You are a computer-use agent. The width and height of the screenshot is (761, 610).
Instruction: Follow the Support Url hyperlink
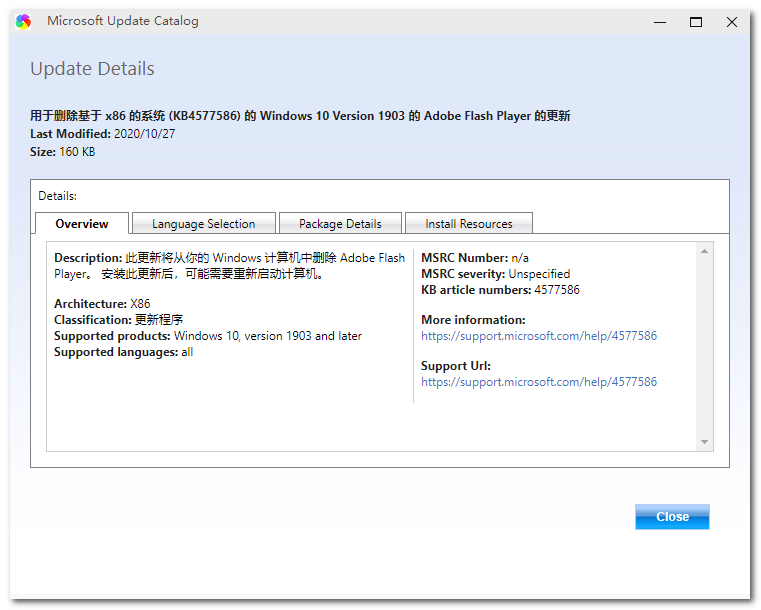point(539,382)
